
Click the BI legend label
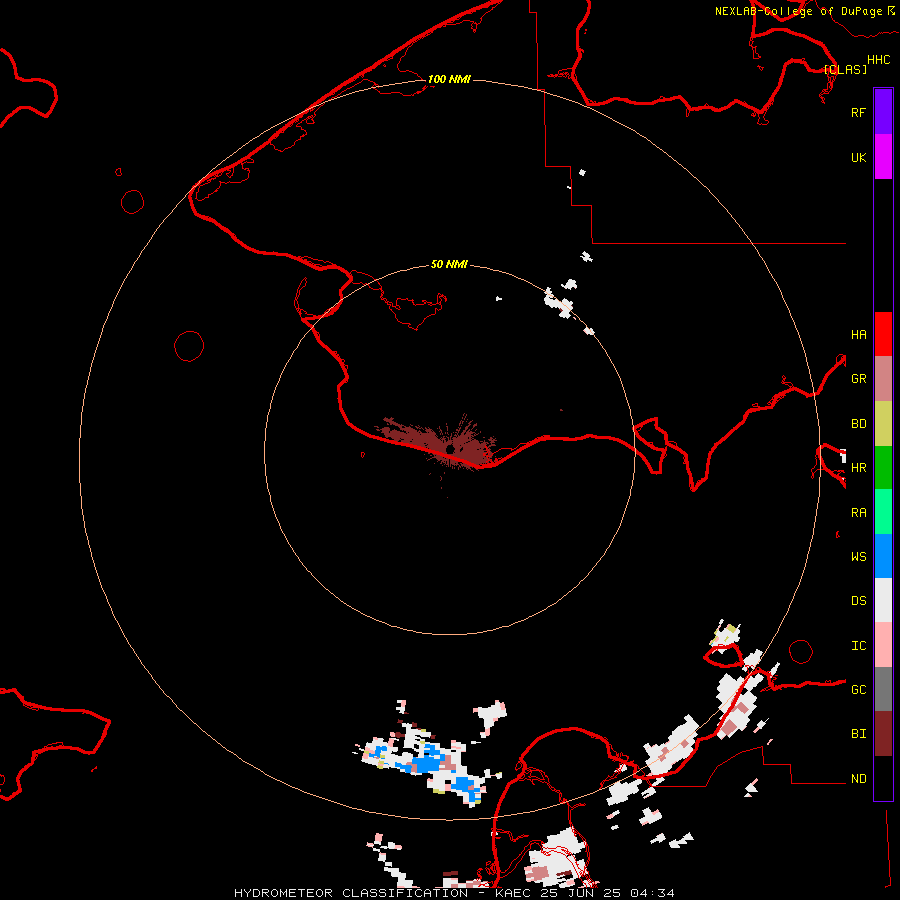(x=858, y=734)
